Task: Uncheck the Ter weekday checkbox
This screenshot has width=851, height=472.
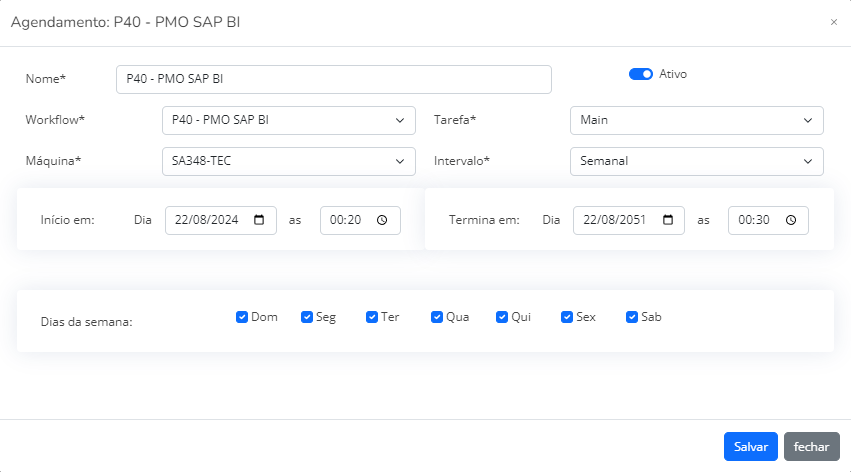Action: [x=372, y=317]
